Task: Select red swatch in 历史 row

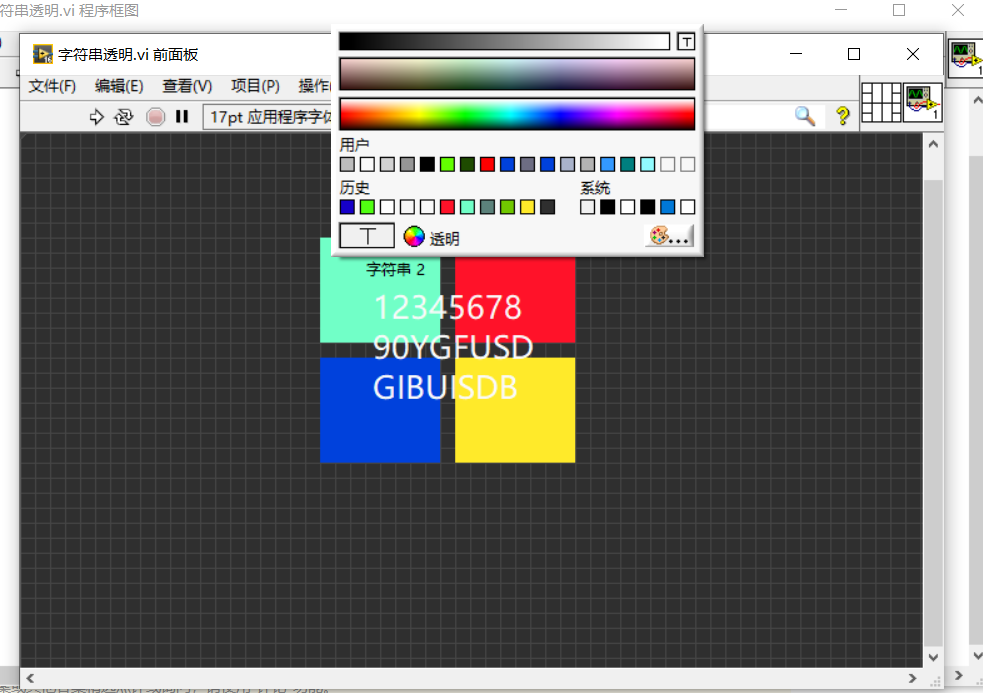Action: [x=447, y=207]
